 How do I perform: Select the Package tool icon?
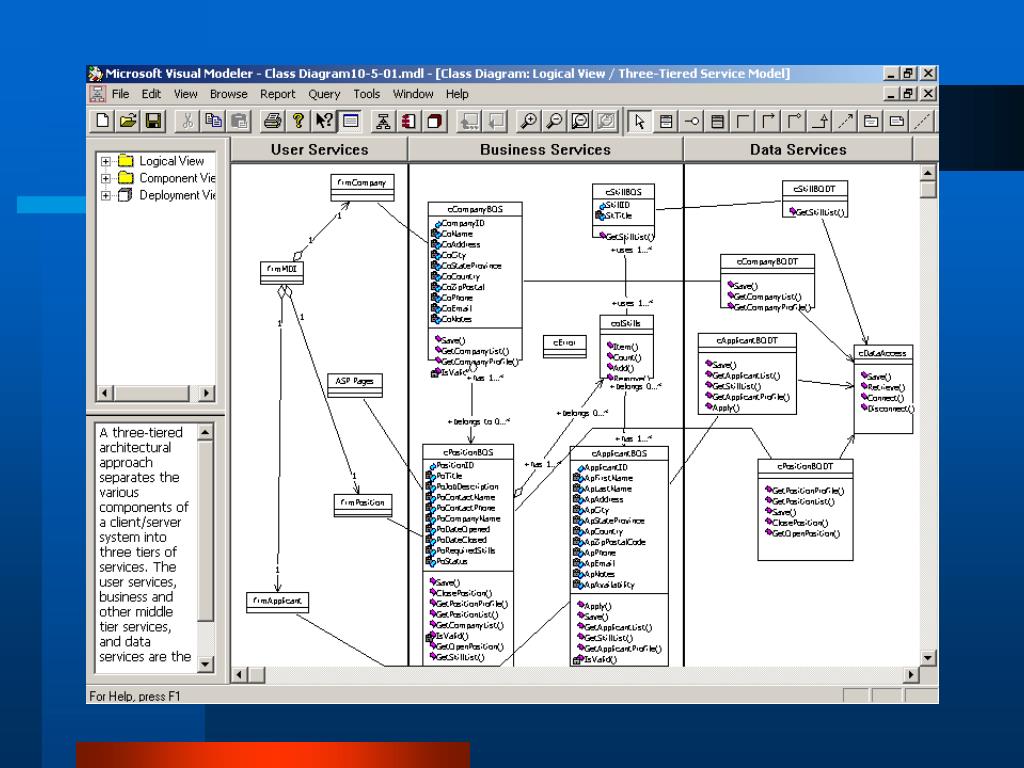[x=871, y=121]
